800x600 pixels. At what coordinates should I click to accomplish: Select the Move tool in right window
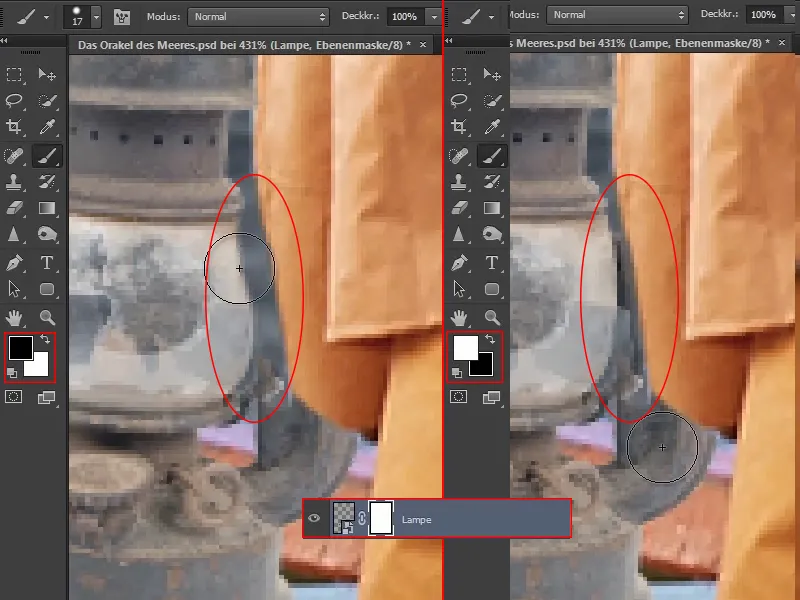tap(492, 74)
